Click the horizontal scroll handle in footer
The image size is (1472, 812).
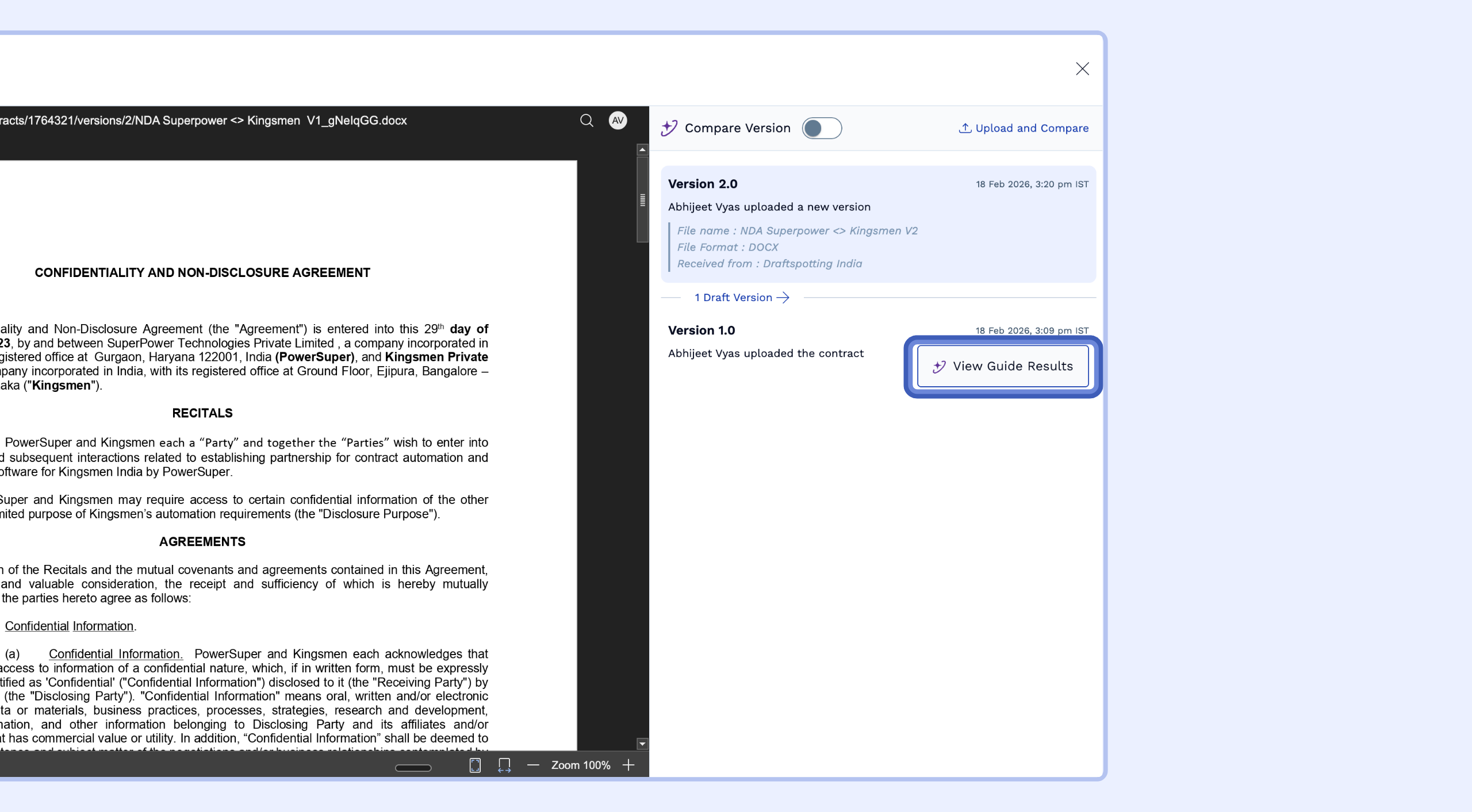[413, 768]
